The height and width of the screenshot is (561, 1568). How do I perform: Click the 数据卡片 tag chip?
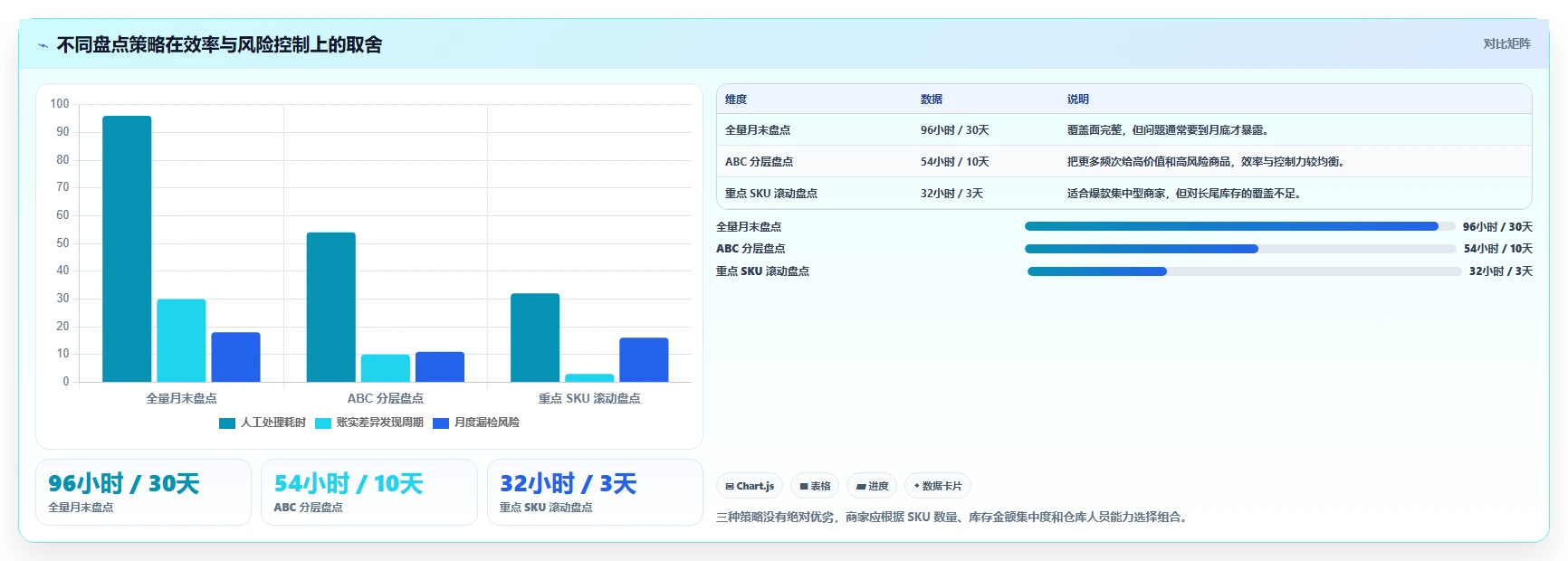938,486
